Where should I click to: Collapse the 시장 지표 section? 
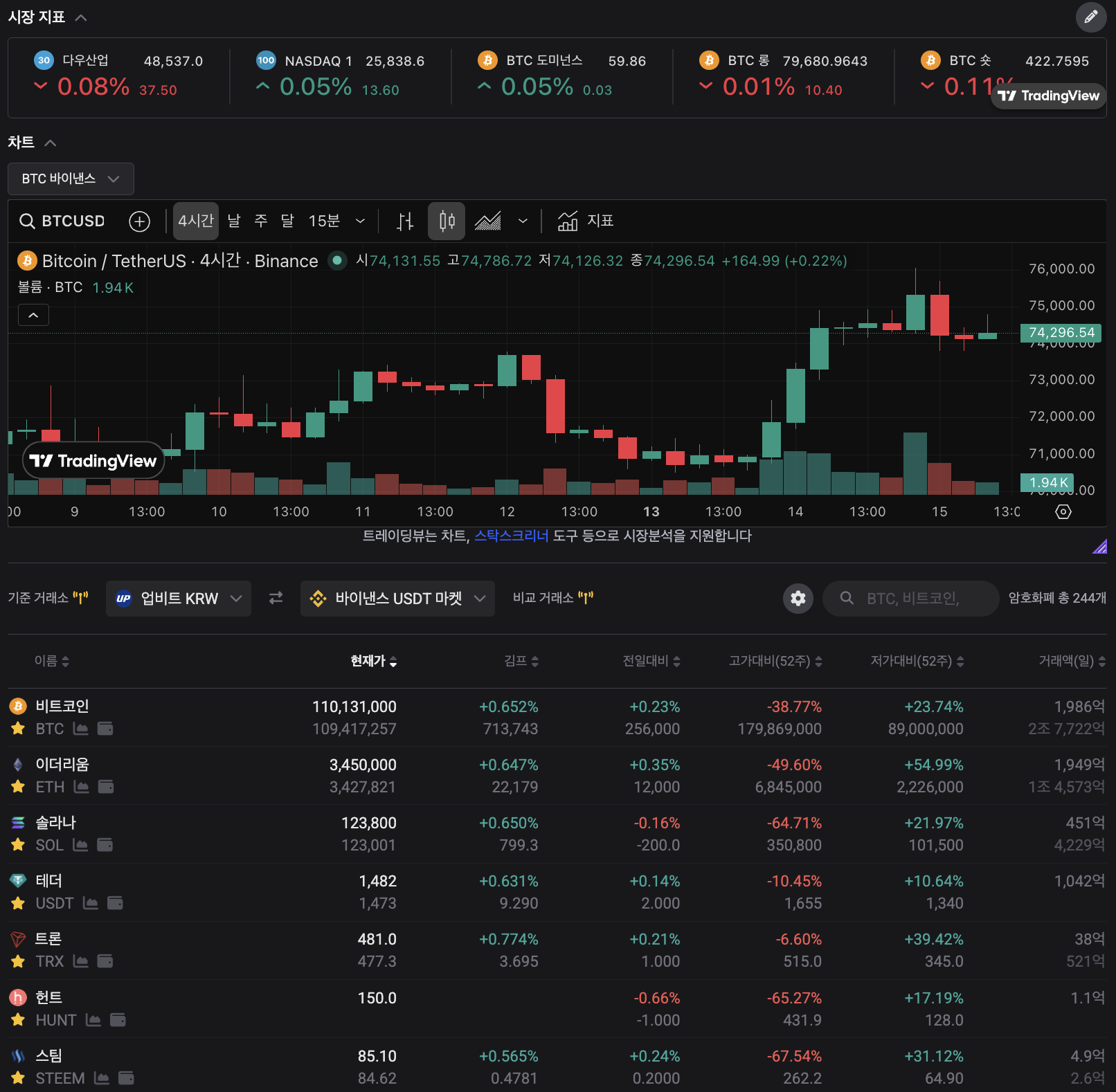(81, 17)
